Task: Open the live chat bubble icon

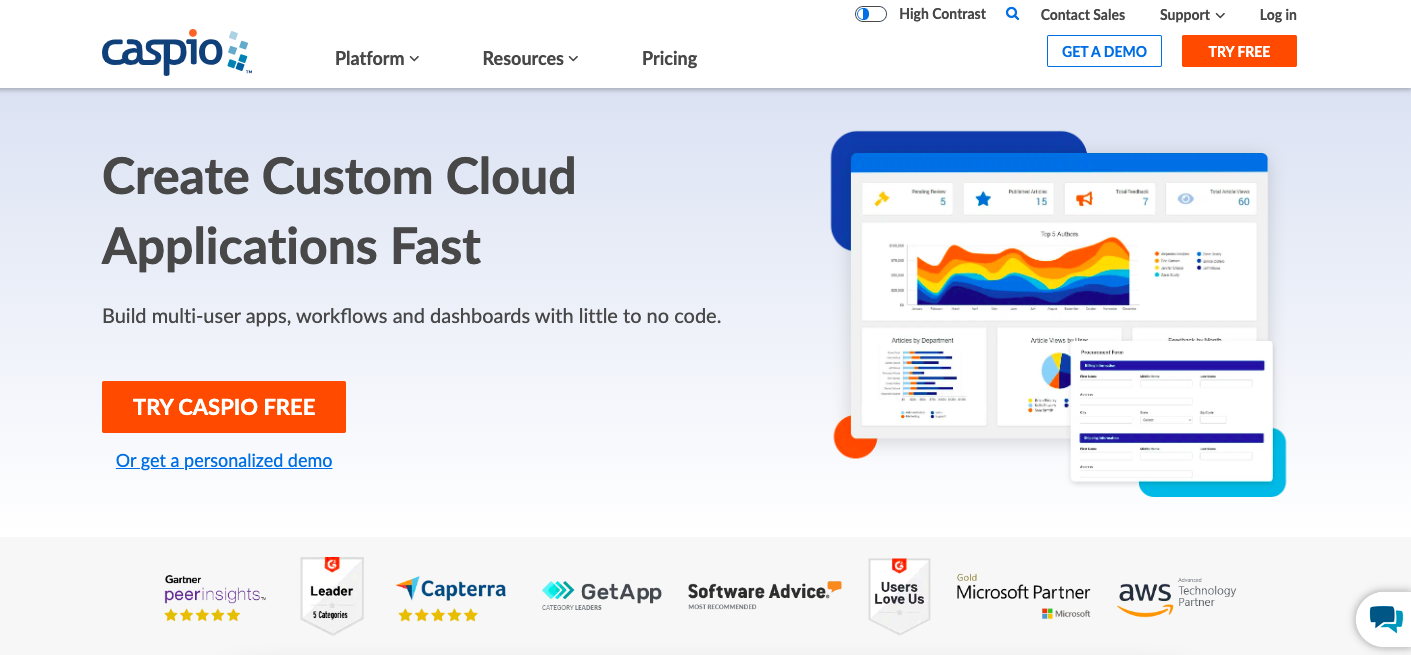Action: coord(1385,619)
